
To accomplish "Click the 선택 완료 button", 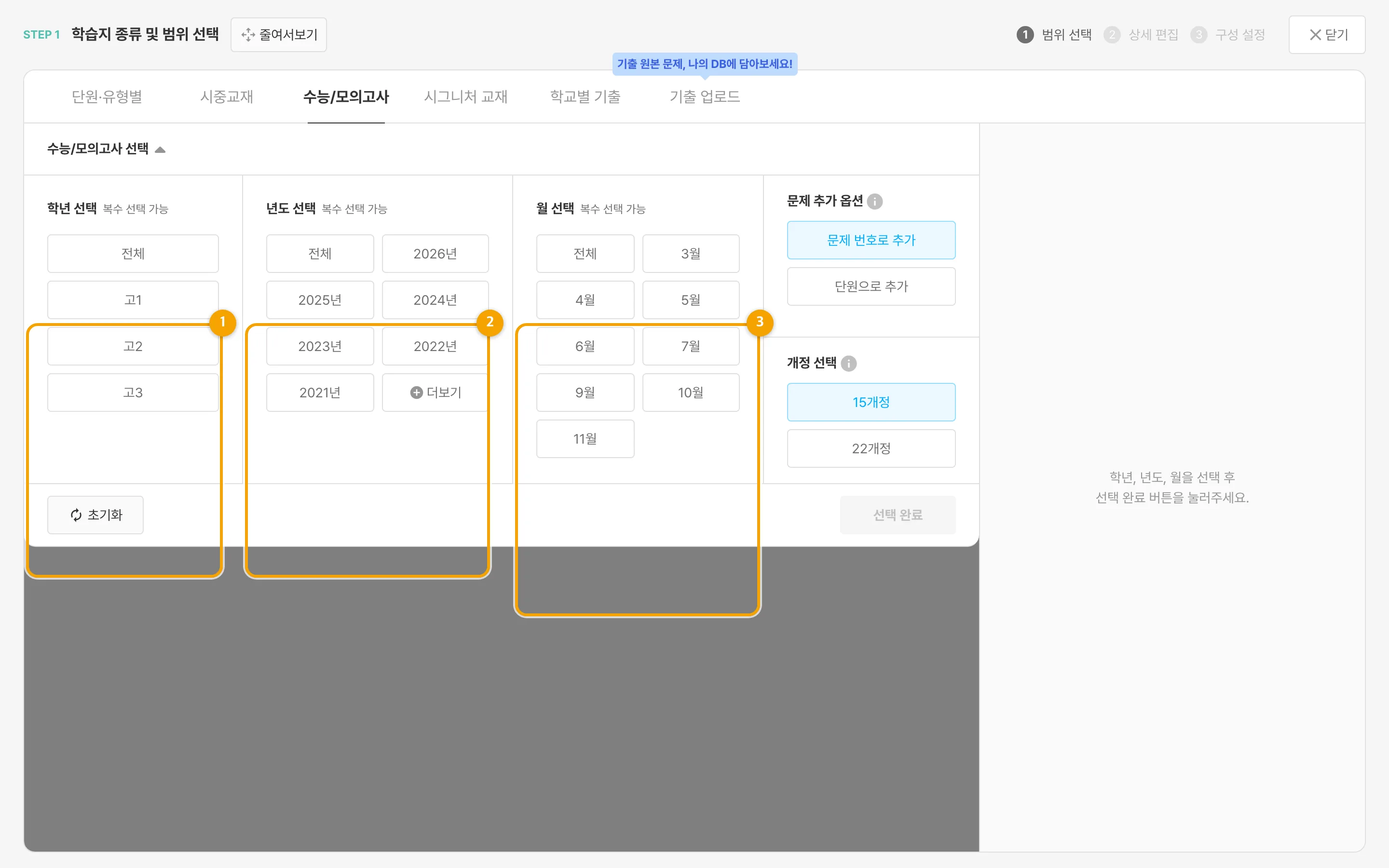I will pyautogui.click(x=898, y=515).
